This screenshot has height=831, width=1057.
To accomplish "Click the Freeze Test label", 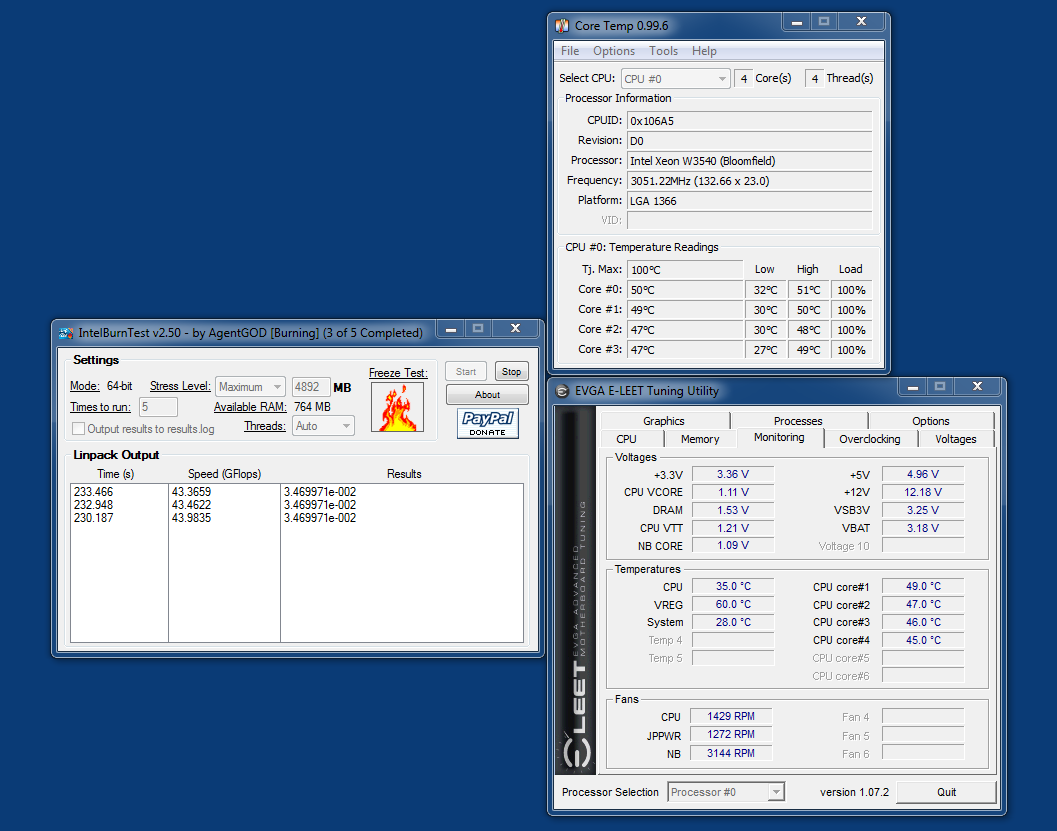I will tap(398, 373).
